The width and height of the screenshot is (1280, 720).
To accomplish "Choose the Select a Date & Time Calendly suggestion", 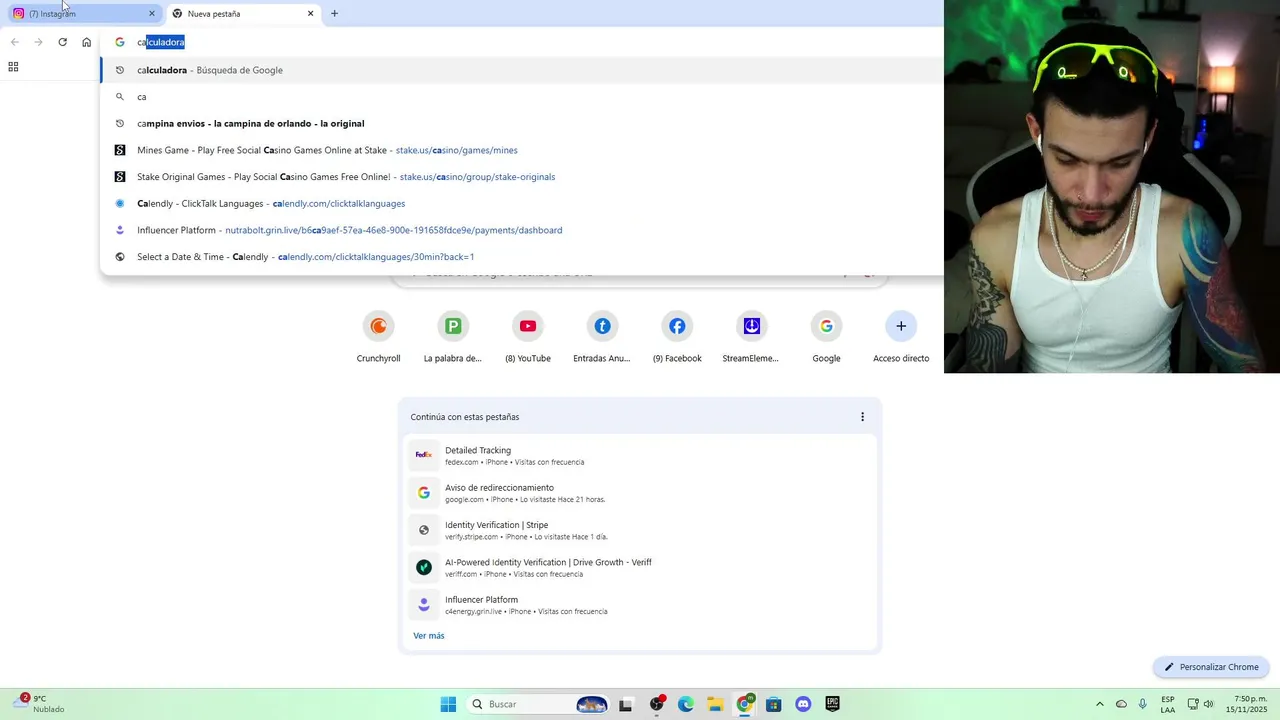I will coord(521,257).
